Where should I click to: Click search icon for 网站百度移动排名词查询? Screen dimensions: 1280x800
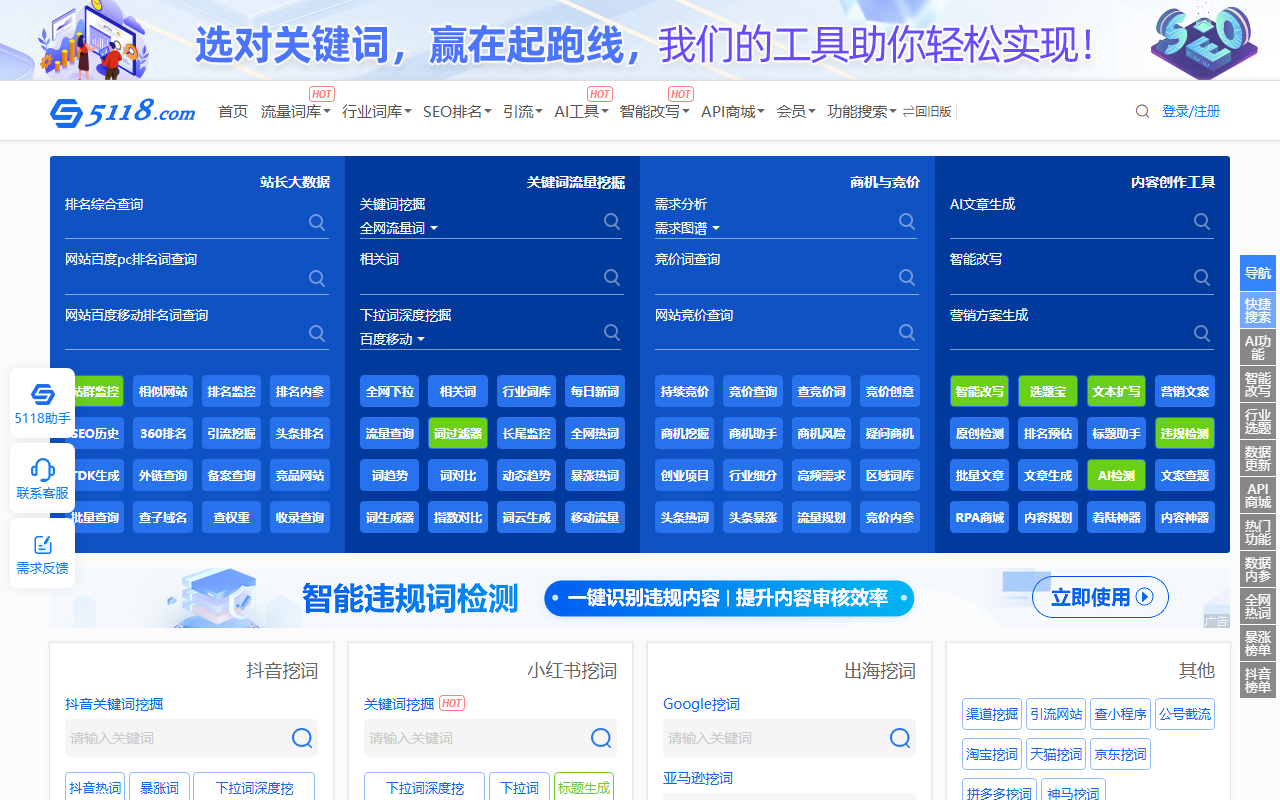click(x=317, y=333)
